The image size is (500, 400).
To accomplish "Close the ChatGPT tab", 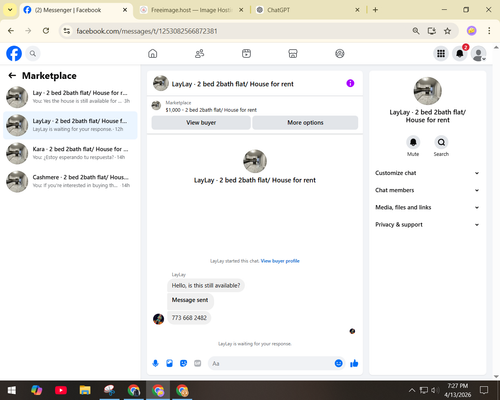I will point(357,10).
